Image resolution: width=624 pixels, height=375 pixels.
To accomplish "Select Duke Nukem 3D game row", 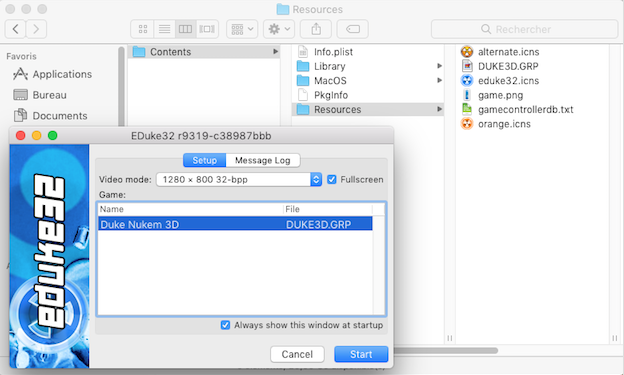I will coord(235,224).
